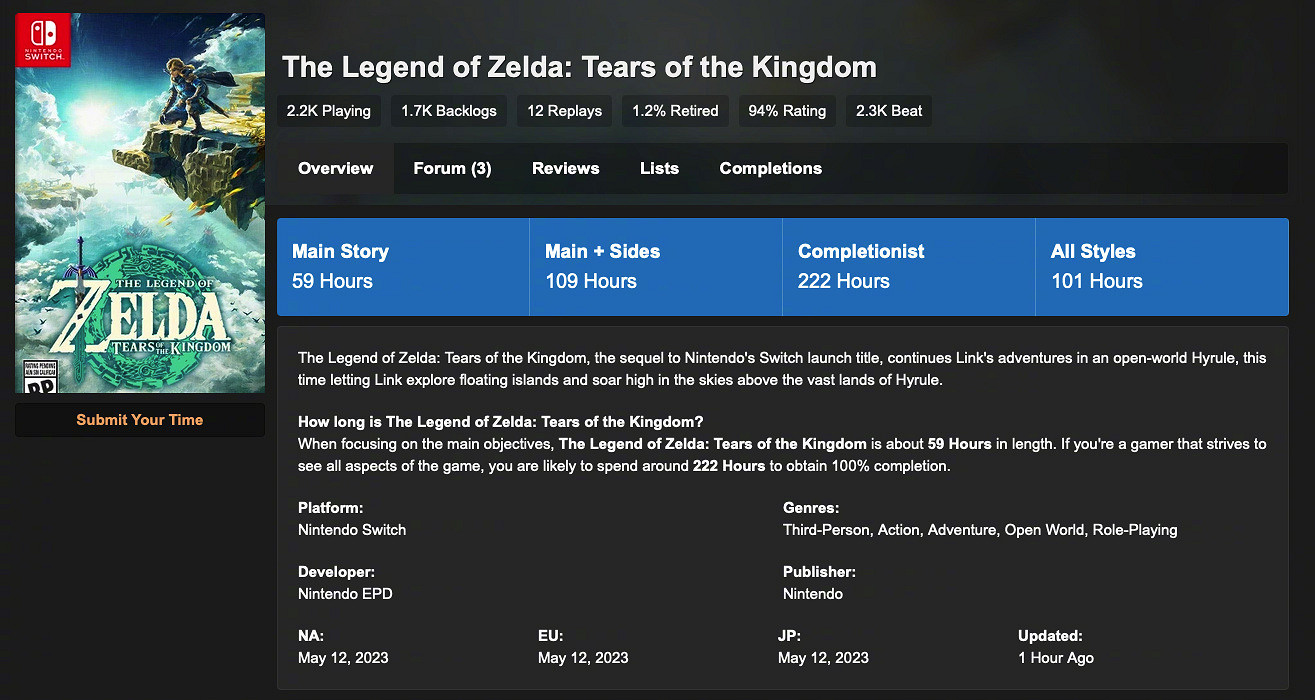View the Completions tab
1315x700 pixels.
tap(770, 169)
